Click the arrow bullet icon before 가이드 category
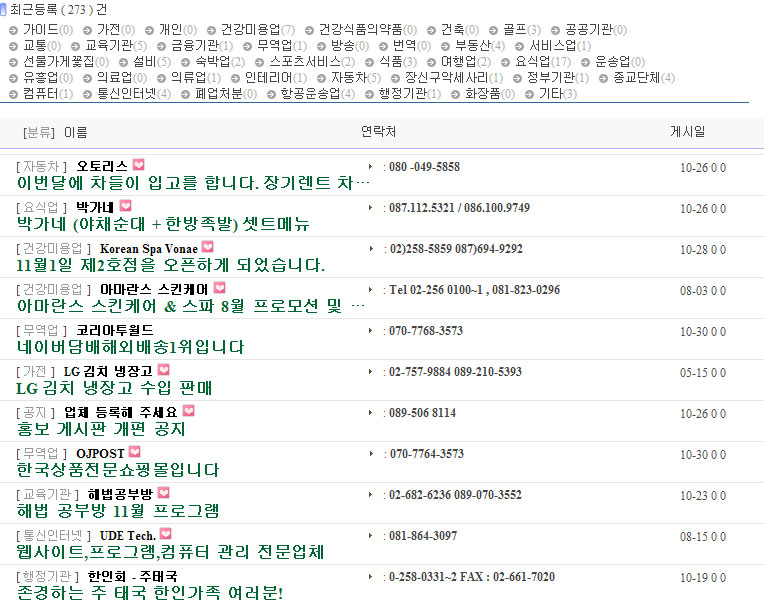Image resolution: width=764 pixels, height=604 pixels. [x=14, y=30]
